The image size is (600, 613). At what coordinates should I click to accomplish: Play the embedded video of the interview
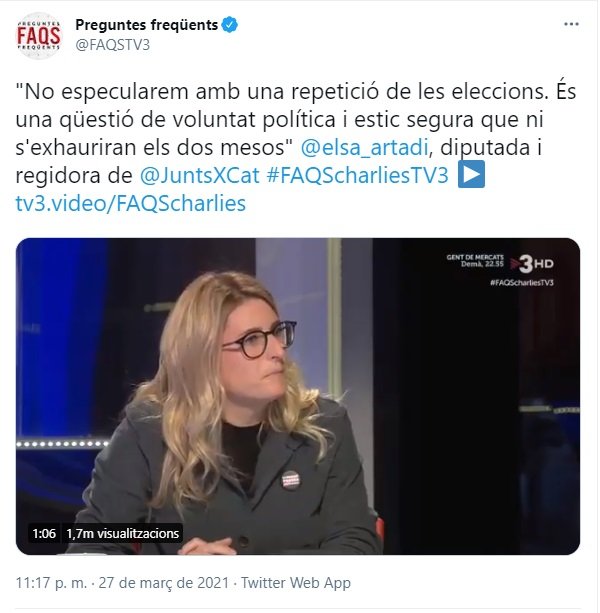tap(297, 396)
